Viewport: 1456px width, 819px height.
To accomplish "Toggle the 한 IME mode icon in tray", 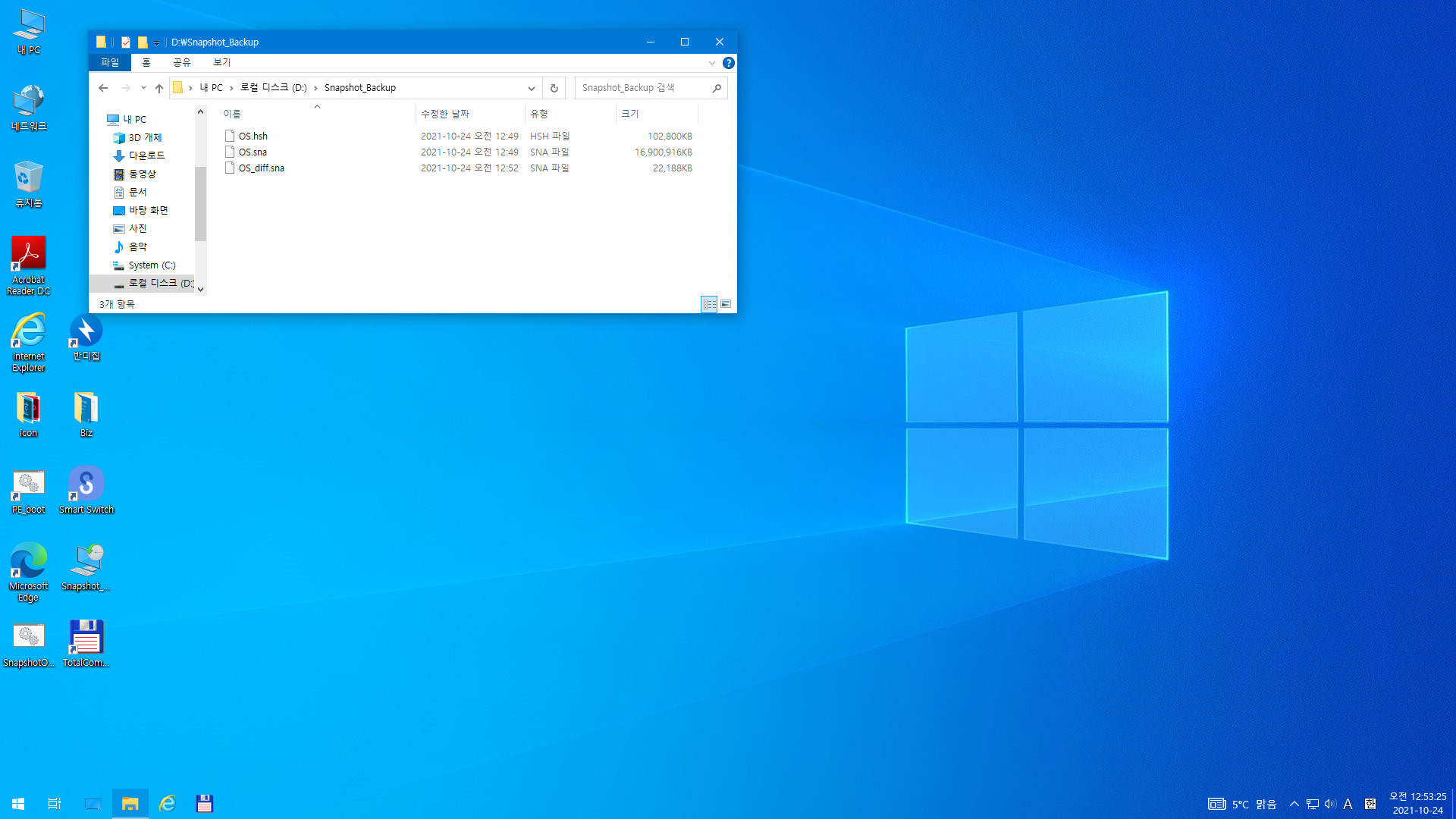I will [1370, 804].
